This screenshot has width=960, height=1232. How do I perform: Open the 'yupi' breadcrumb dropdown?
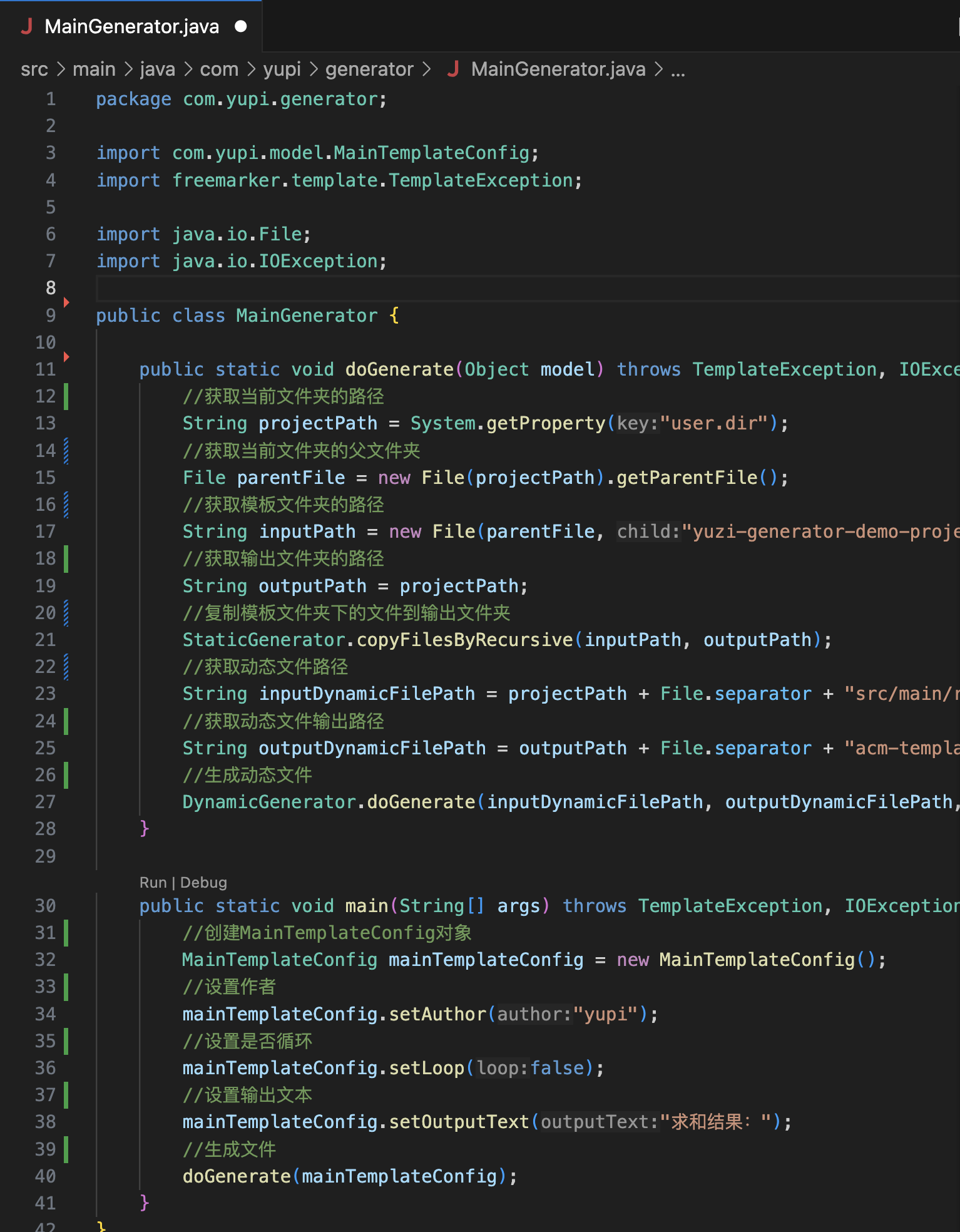[x=282, y=69]
